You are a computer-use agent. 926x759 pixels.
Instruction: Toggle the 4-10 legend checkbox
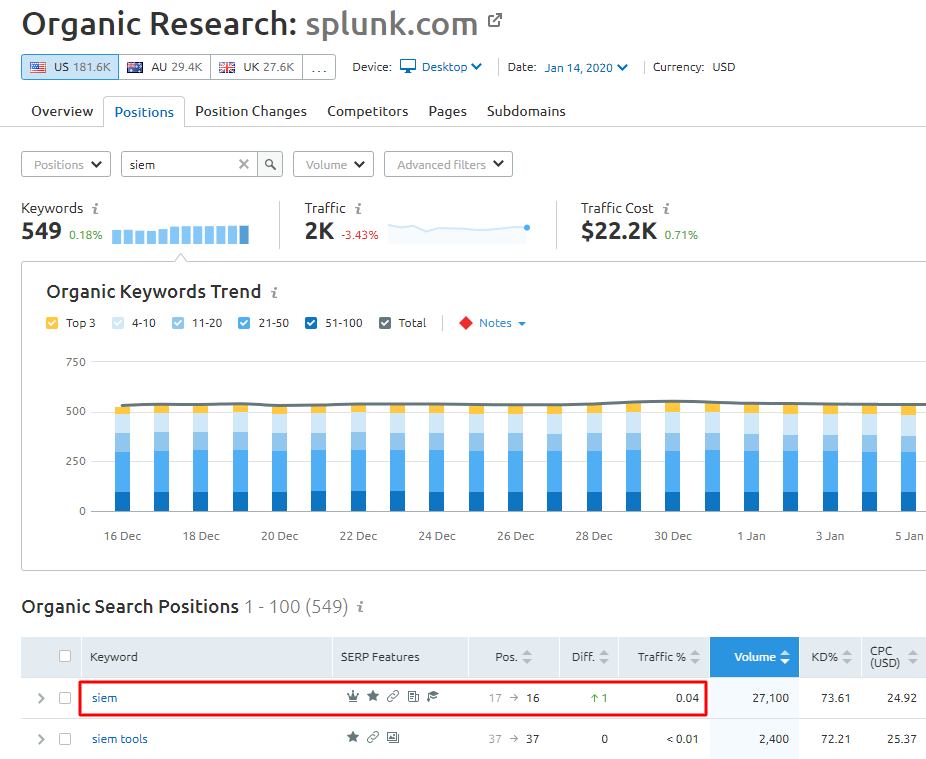[x=118, y=323]
